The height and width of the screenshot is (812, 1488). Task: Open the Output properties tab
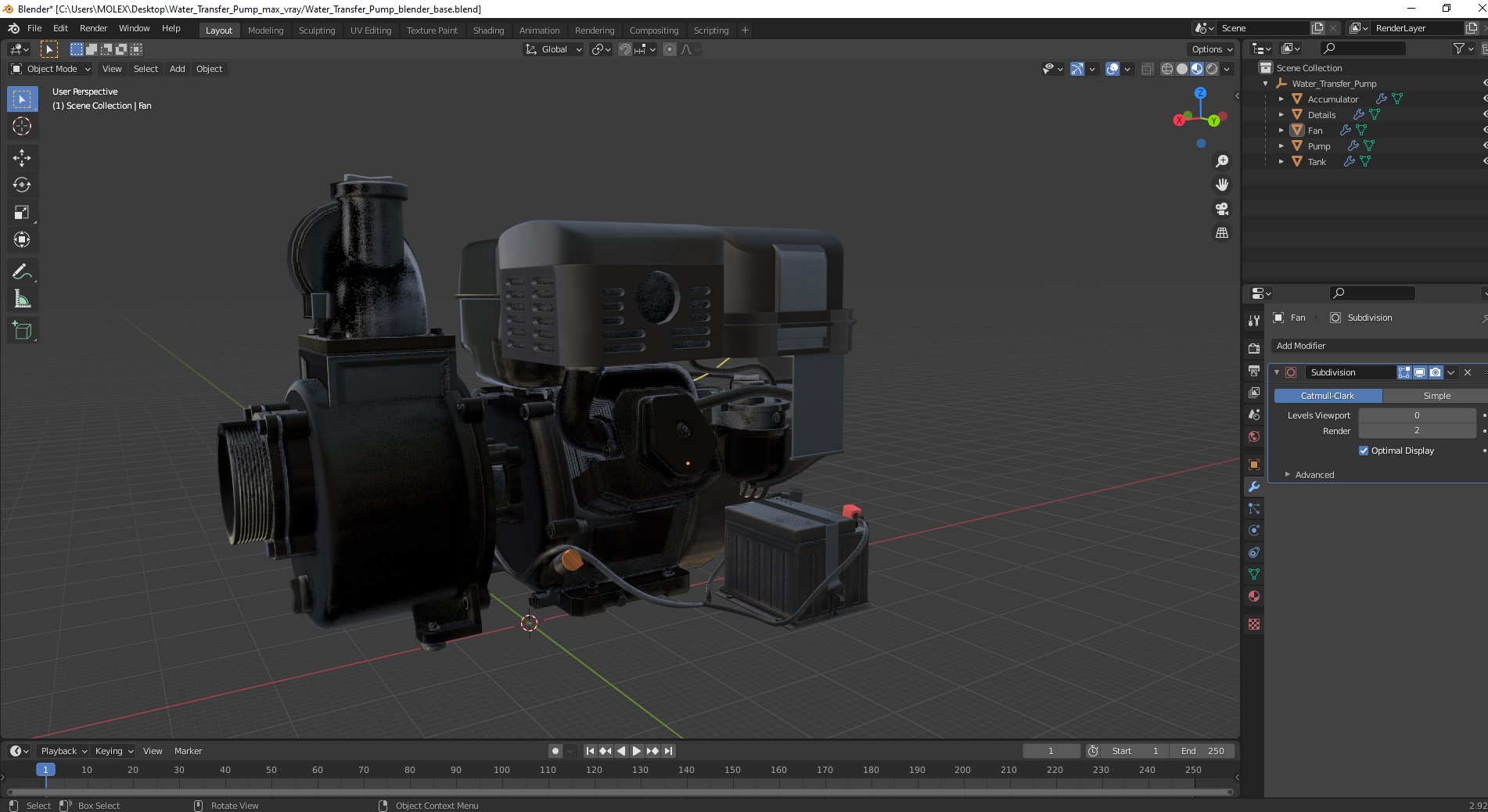click(x=1254, y=370)
